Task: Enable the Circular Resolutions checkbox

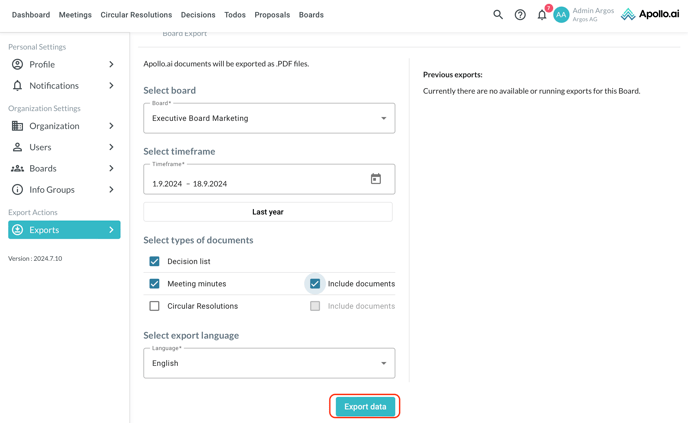Action: tap(154, 306)
